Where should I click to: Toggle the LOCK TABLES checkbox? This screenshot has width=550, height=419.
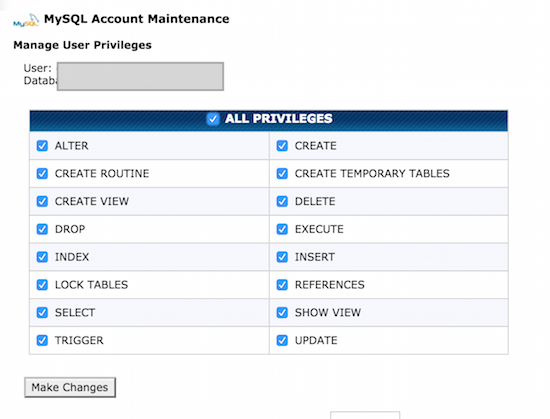[42, 284]
